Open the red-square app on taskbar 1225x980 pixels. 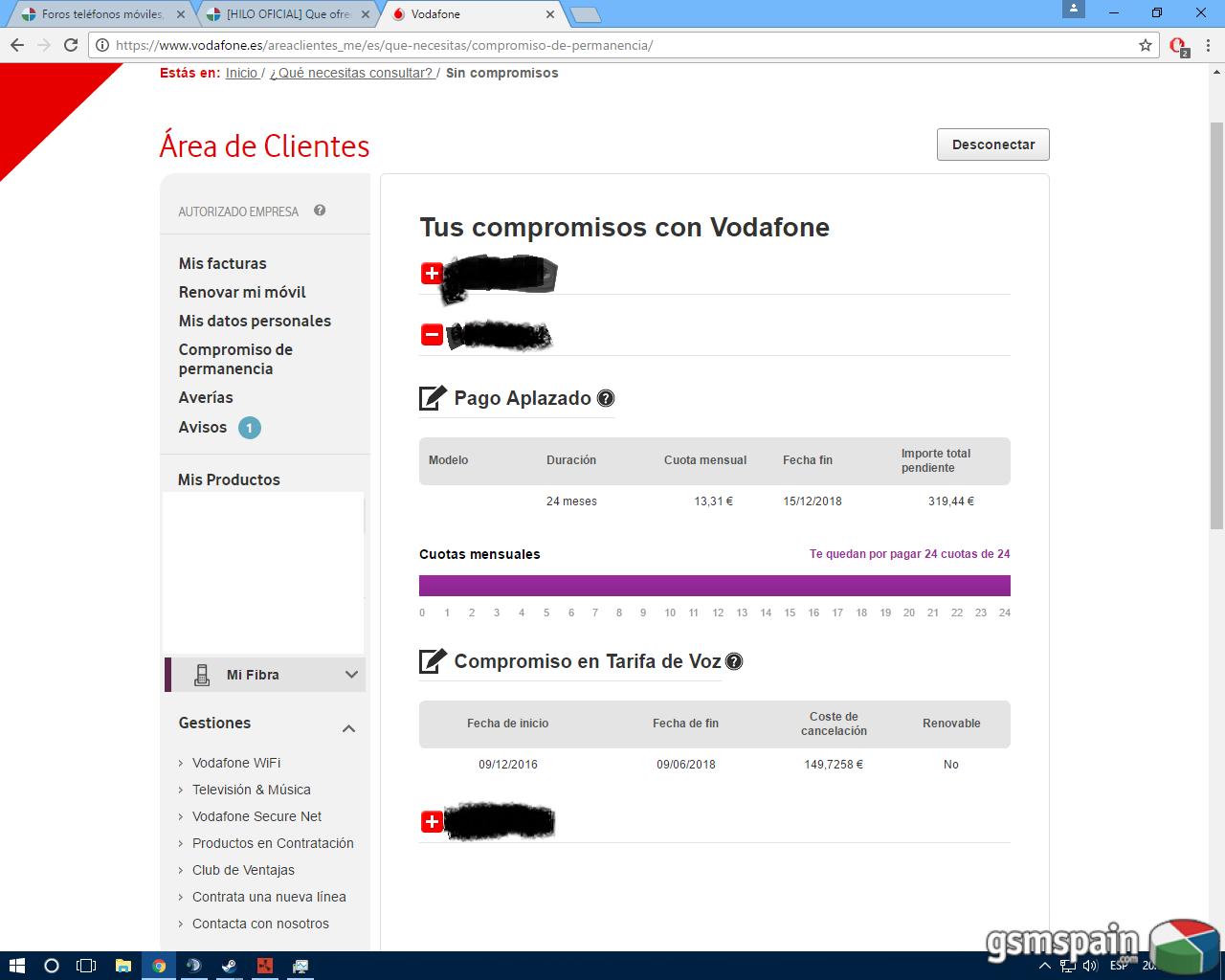point(265,966)
